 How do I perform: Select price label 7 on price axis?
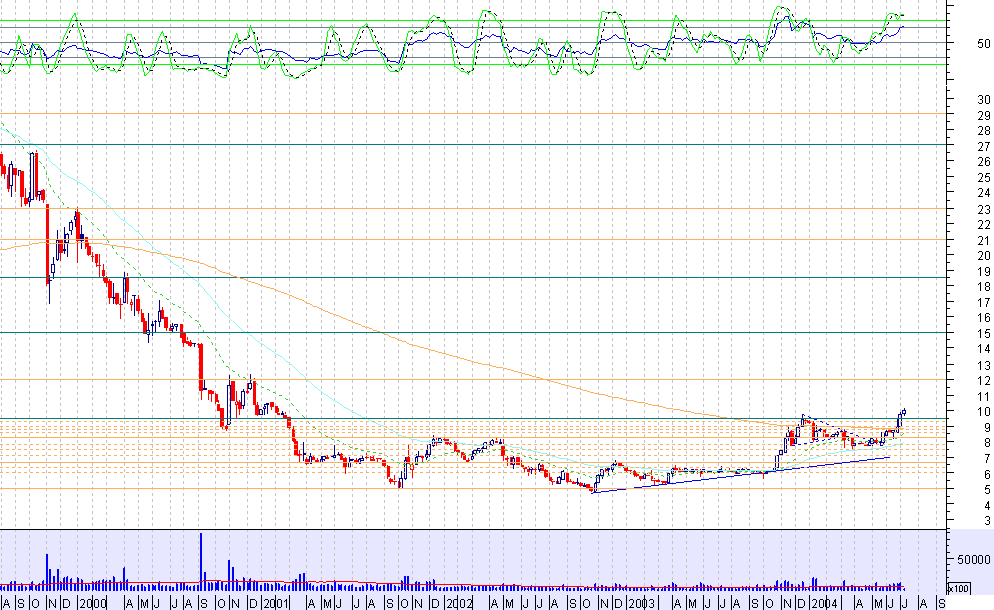point(987,458)
